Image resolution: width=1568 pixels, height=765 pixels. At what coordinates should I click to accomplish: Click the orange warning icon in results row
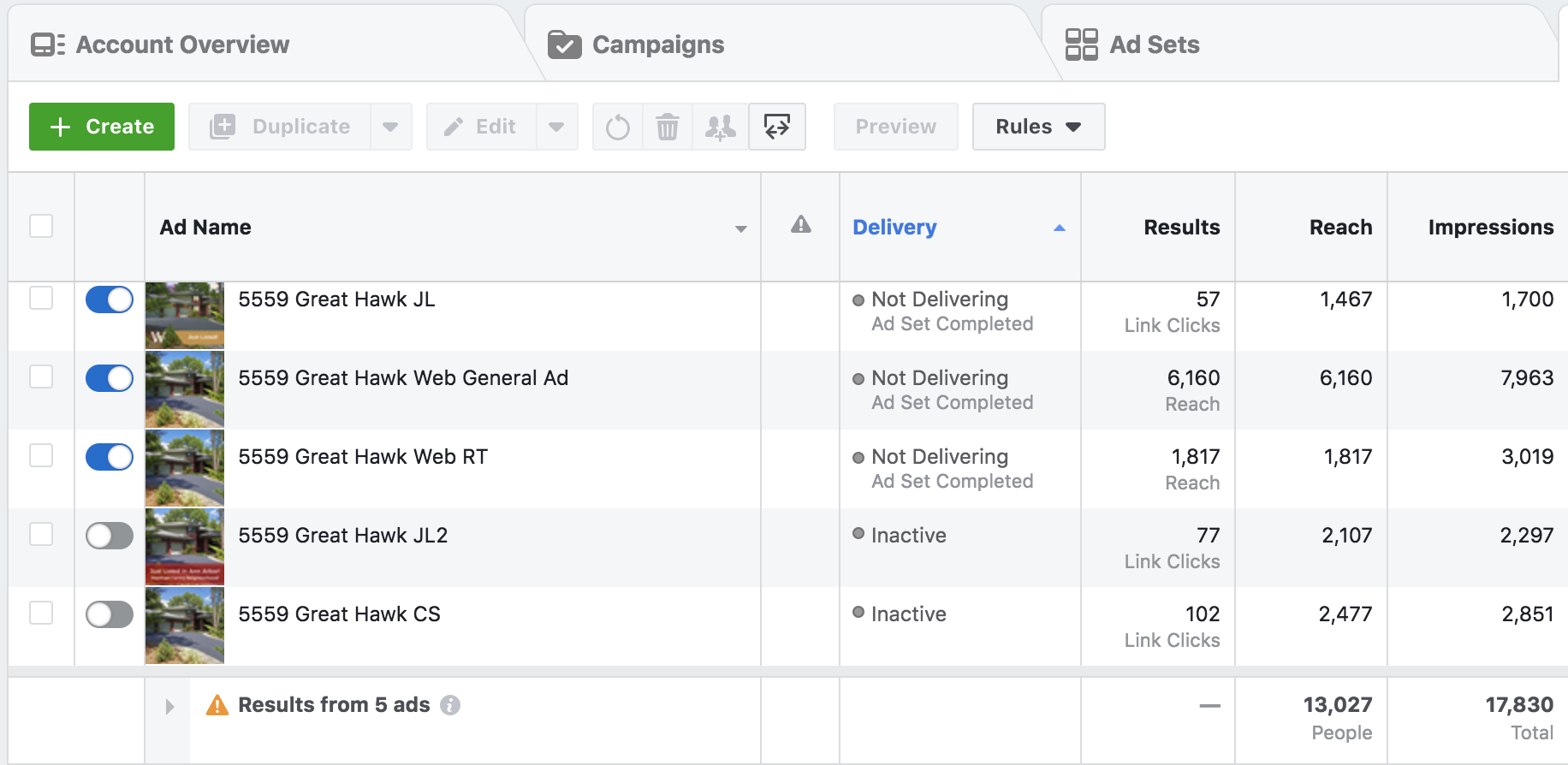(x=217, y=705)
